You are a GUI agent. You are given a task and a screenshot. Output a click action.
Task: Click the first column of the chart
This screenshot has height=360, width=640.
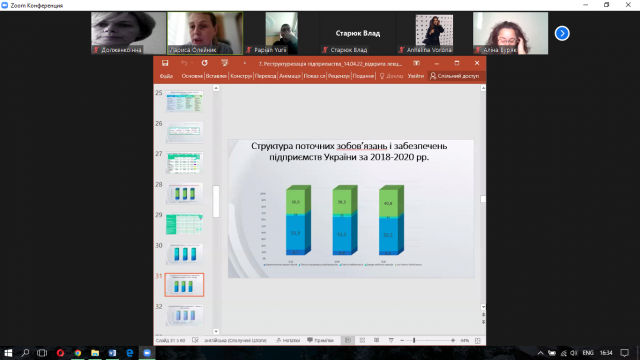[298, 220]
